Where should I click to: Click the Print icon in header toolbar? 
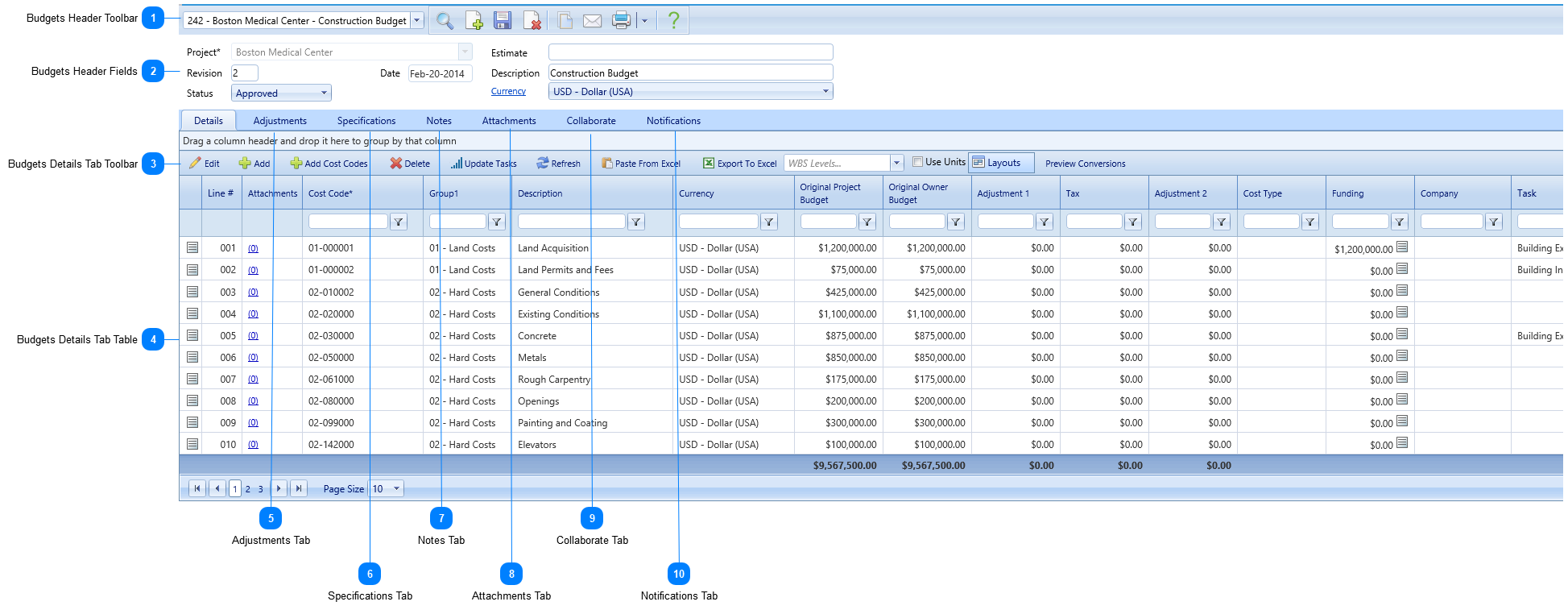[621, 21]
